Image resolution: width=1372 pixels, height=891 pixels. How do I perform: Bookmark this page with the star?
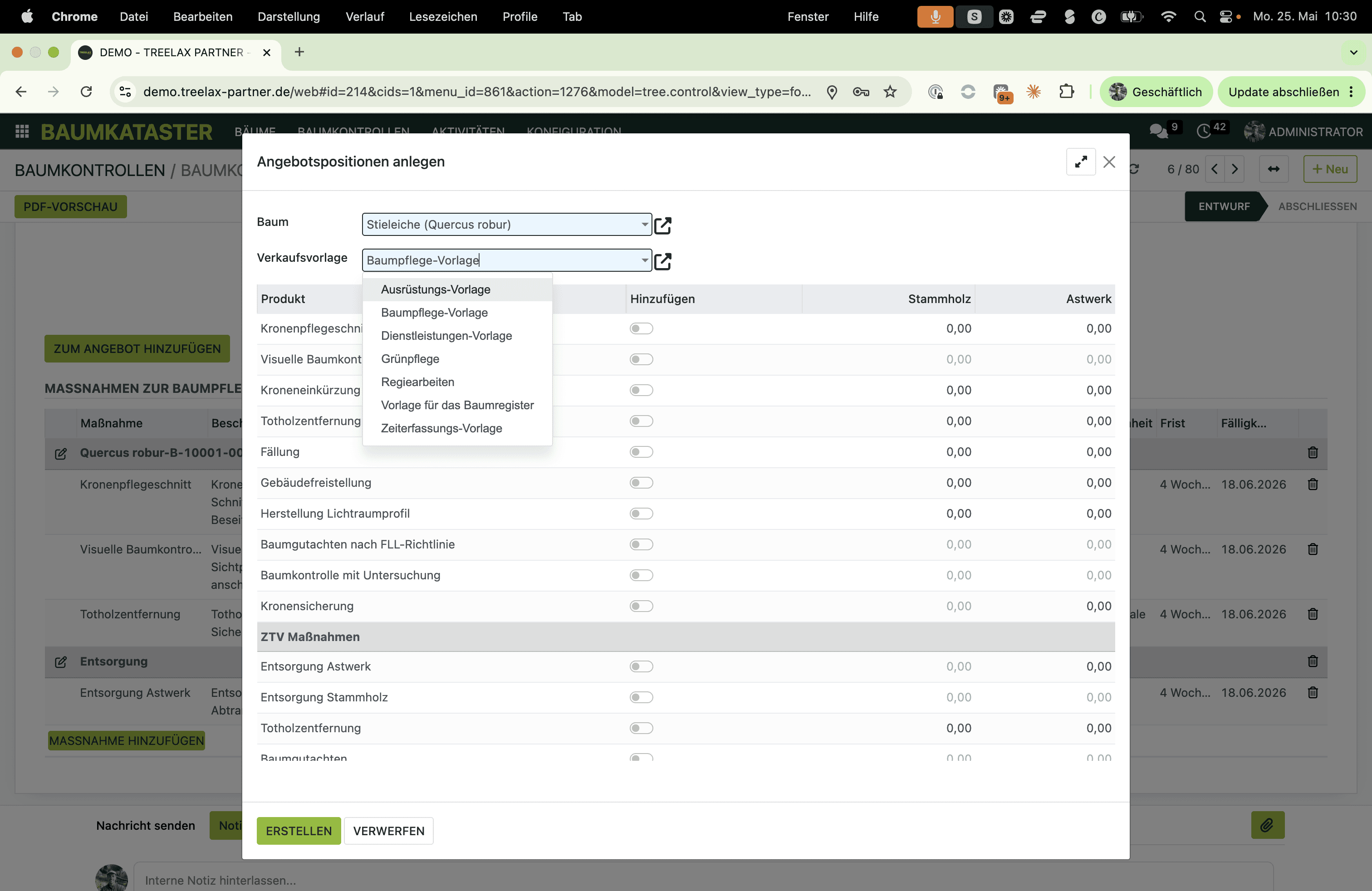[x=890, y=92]
